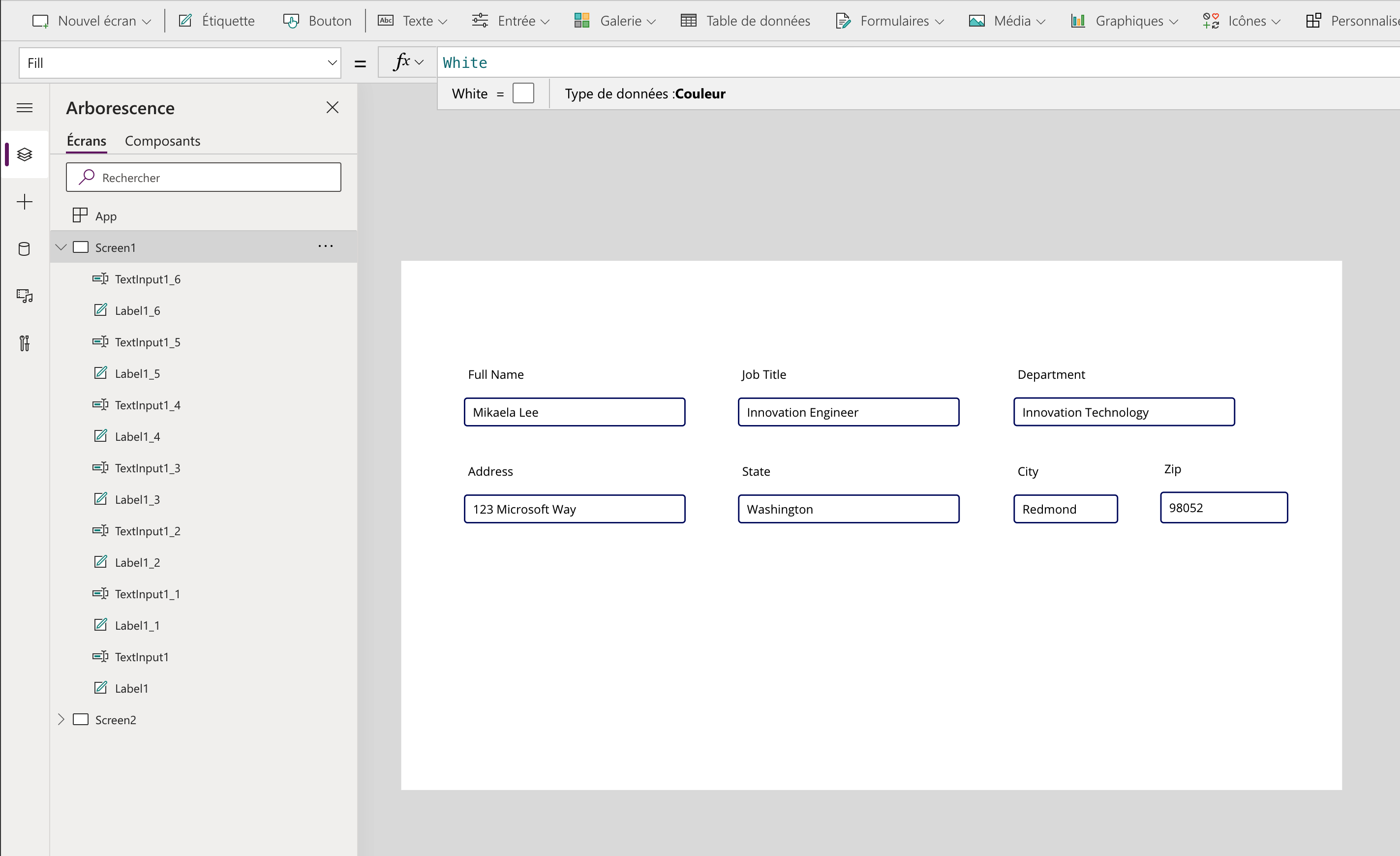Image resolution: width=1400 pixels, height=856 pixels.
Task: Click the Graphiques chart icon
Action: click(1078, 21)
